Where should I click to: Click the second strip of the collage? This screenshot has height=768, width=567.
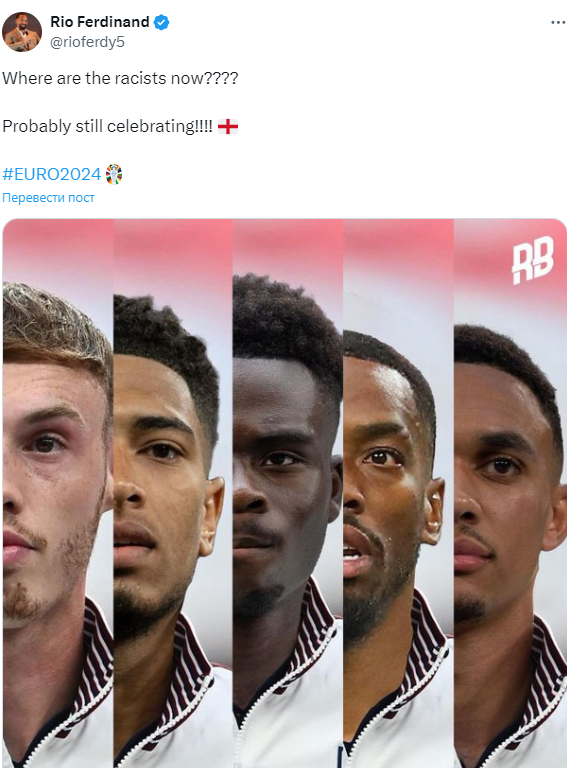173,493
